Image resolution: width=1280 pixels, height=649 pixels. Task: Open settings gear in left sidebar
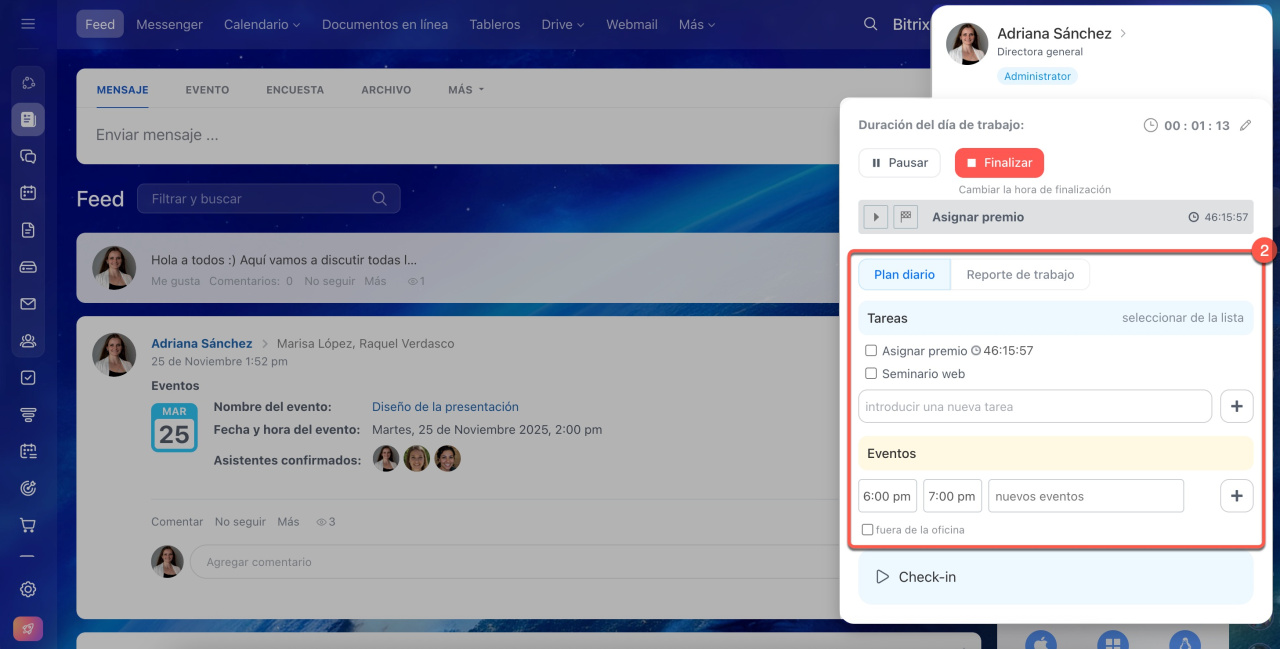(x=28, y=589)
